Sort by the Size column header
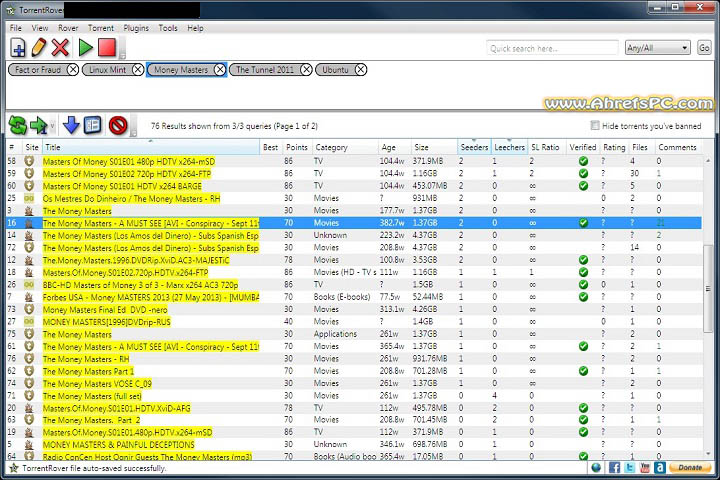The image size is (720, 480). click(434, 147)
